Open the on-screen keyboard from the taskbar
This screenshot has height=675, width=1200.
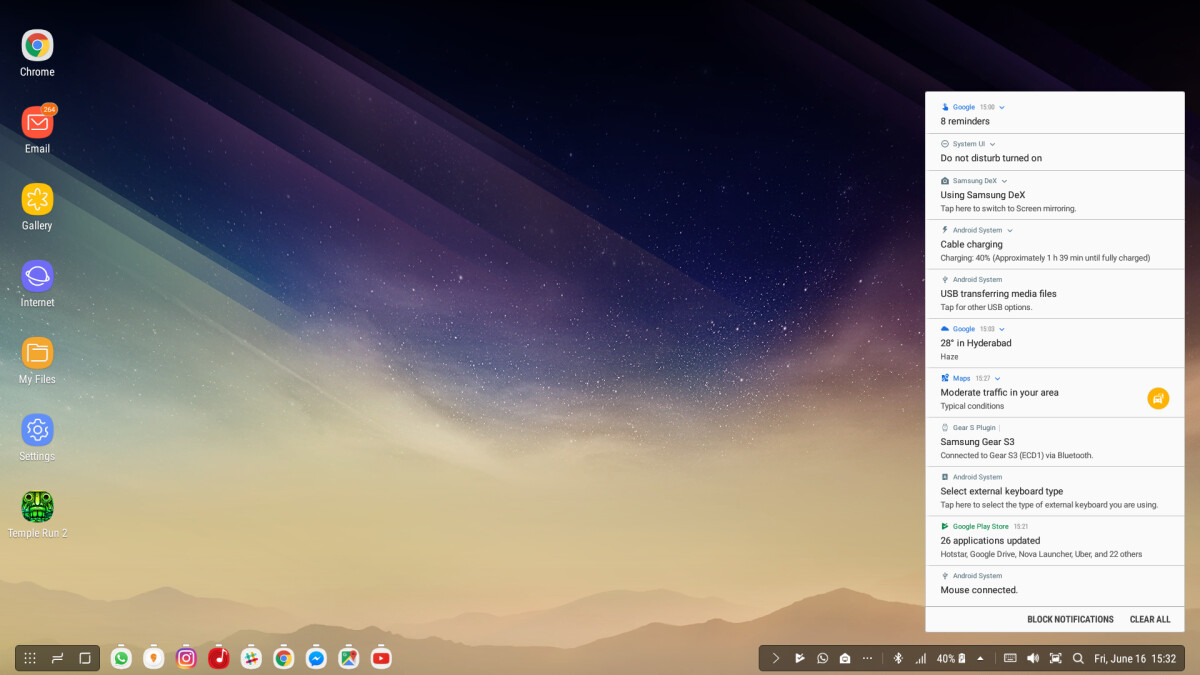(1009, 658)
